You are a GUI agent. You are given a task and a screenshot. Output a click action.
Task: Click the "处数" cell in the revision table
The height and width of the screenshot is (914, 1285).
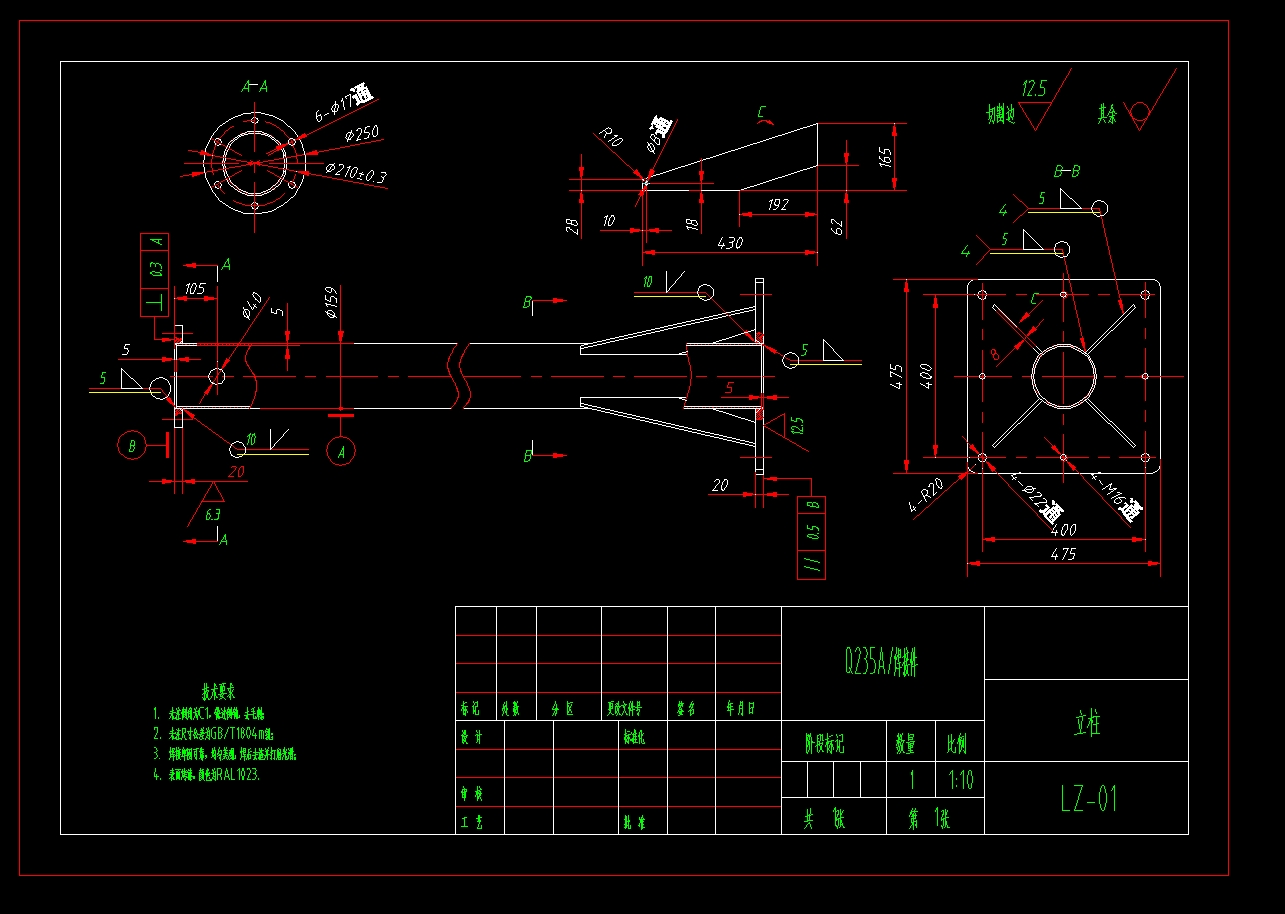coord(511,709)
